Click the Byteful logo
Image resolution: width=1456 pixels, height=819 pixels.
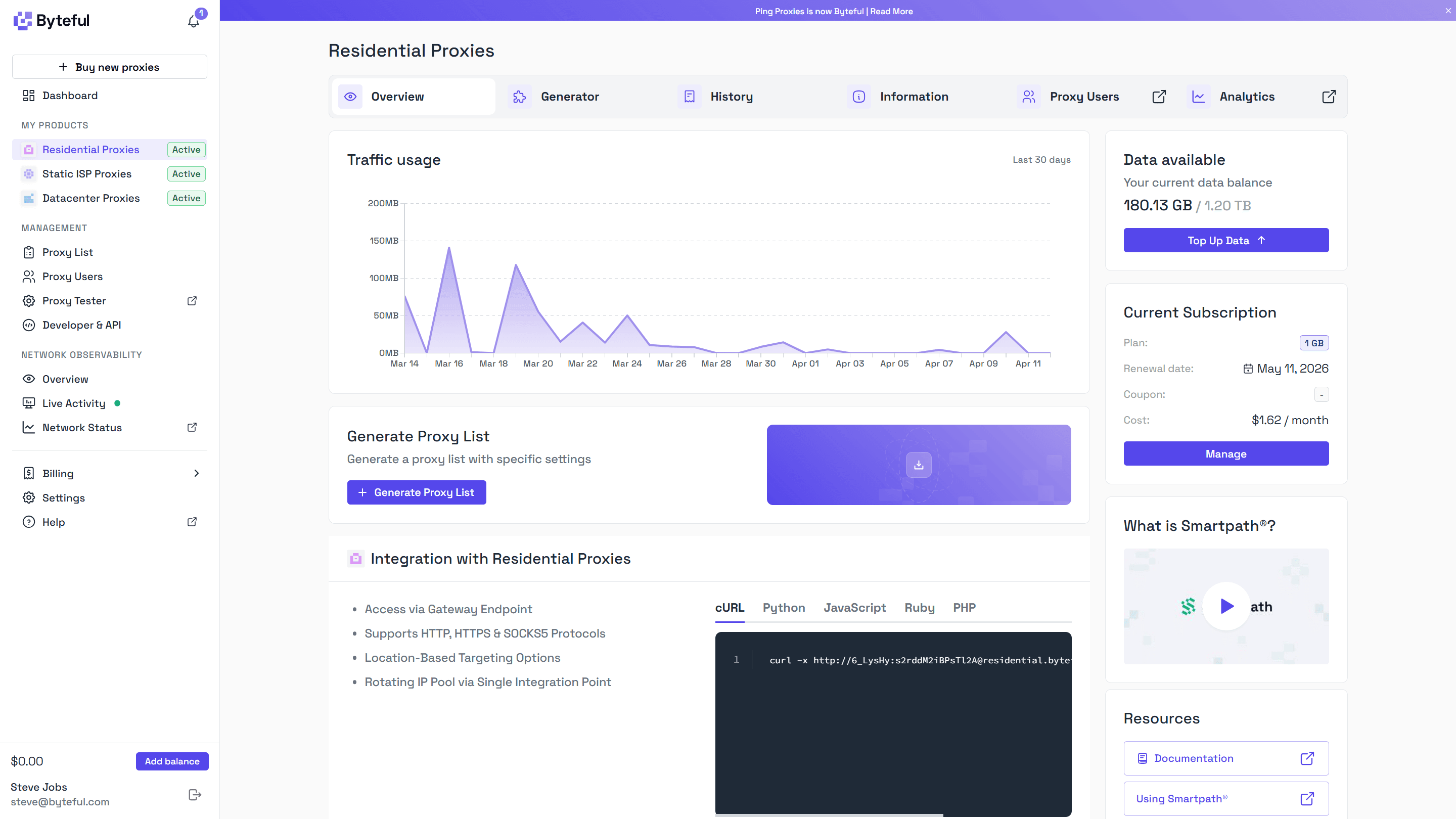52,20
